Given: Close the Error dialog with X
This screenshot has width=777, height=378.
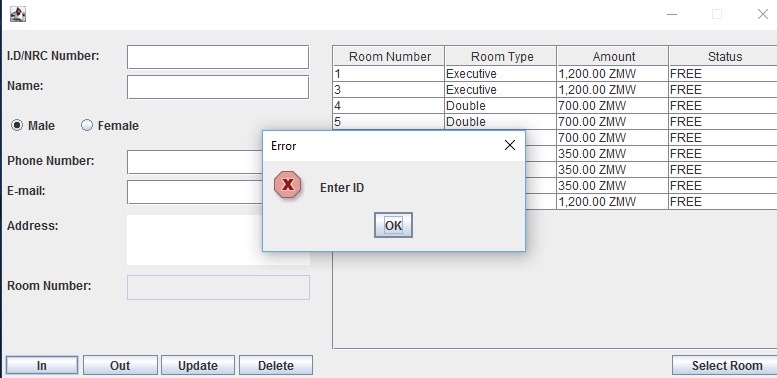Looking at the screenshot, I should click(x=509, y=145).
